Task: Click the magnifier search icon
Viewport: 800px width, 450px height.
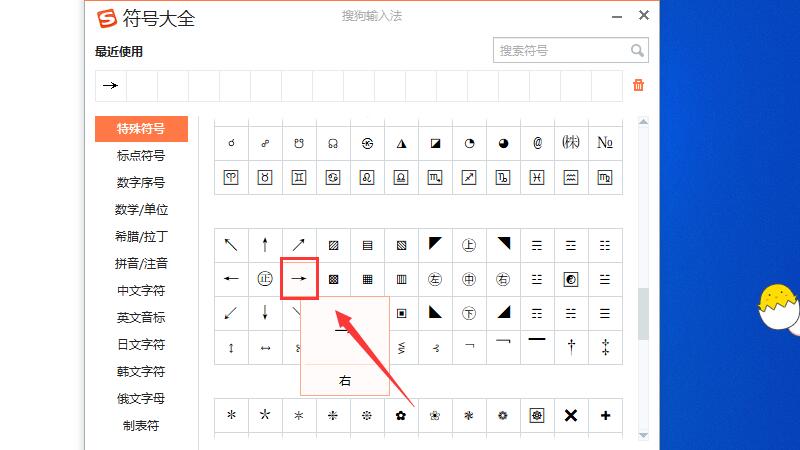Action: [x=637, y=50]
